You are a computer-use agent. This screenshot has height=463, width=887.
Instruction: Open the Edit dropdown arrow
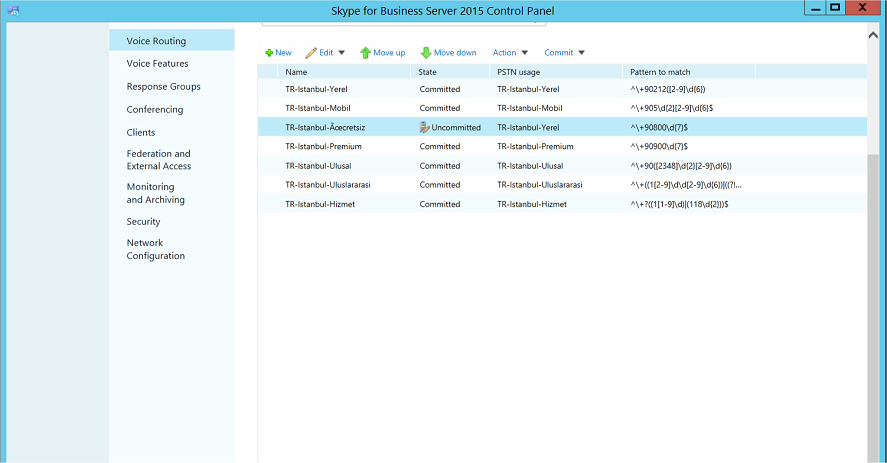click(341, 53)
